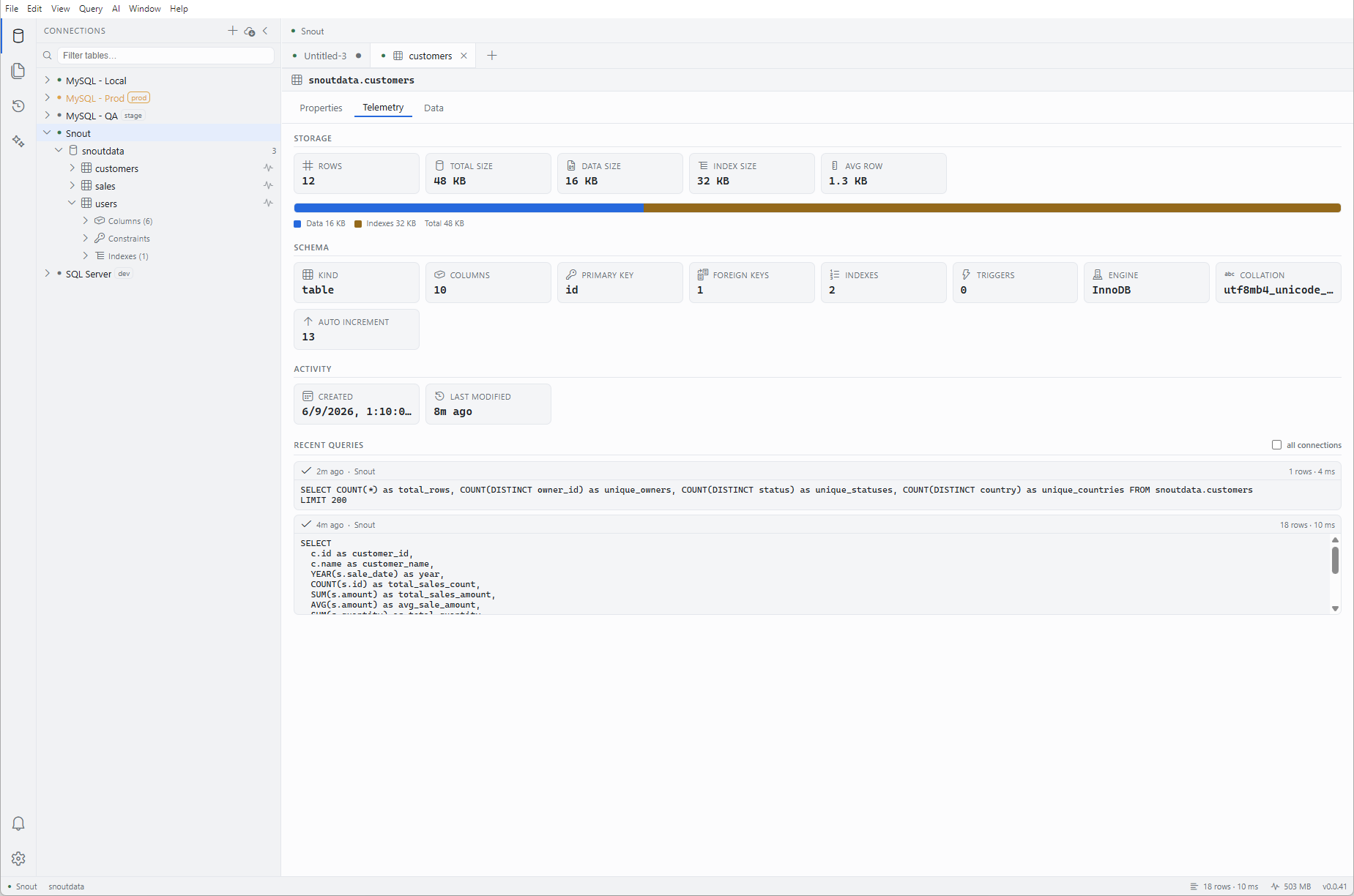This screenshot has height=896, width=1354.
Task: Open the Query menu
Action: (x=91, y=9)
